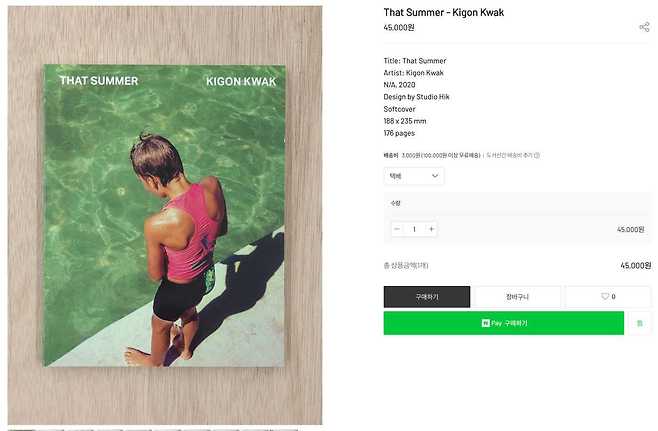Click the Artist: Kigon Kwak description line
Viewport: 658px width, 431px height.
pyautogui.click(x=413, y=73)
